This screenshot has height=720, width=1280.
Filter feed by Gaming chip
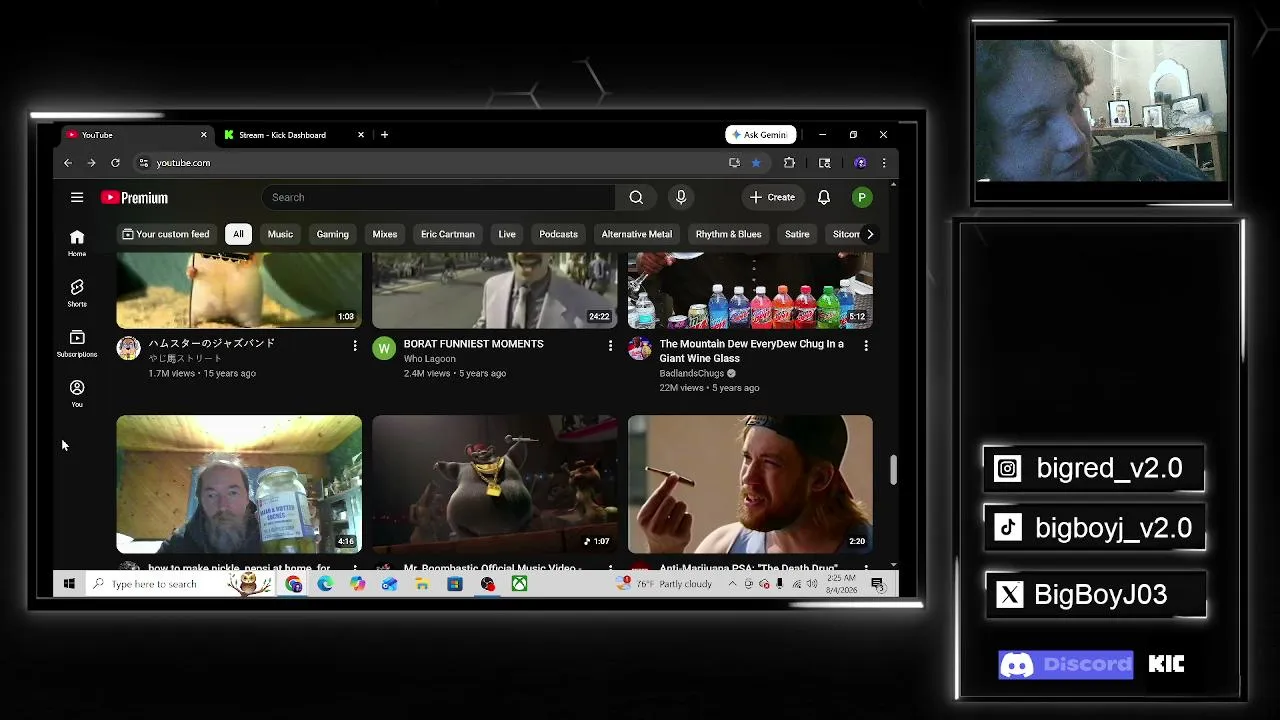click(333, 234)
